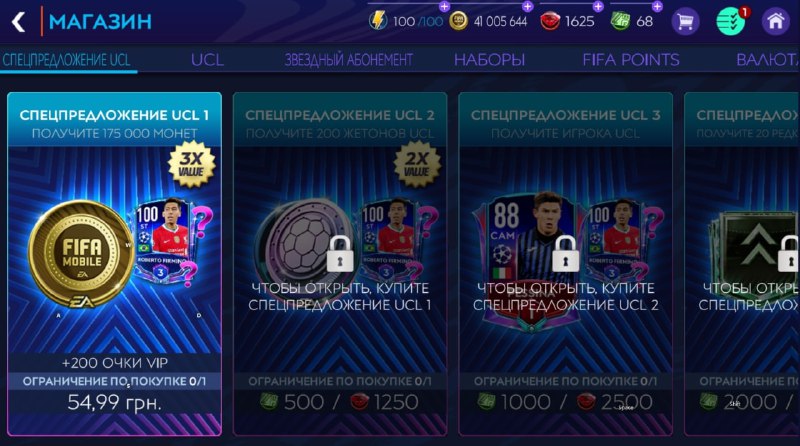Go to the home screen icon
The height and width of the screenshot is (446, 800).
pyautogui.click(x=775, y=21)
